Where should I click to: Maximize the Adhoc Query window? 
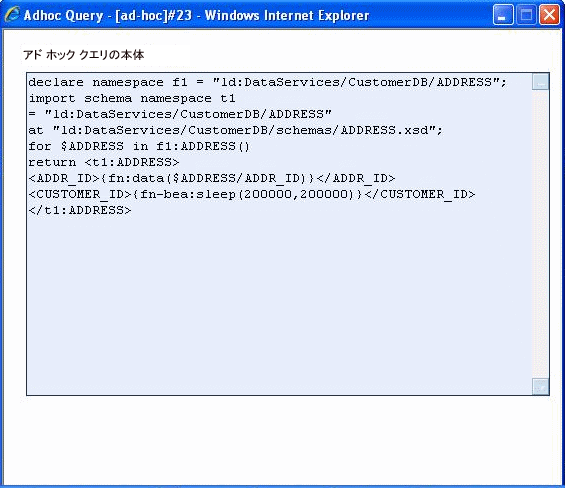tap(526, 15)
